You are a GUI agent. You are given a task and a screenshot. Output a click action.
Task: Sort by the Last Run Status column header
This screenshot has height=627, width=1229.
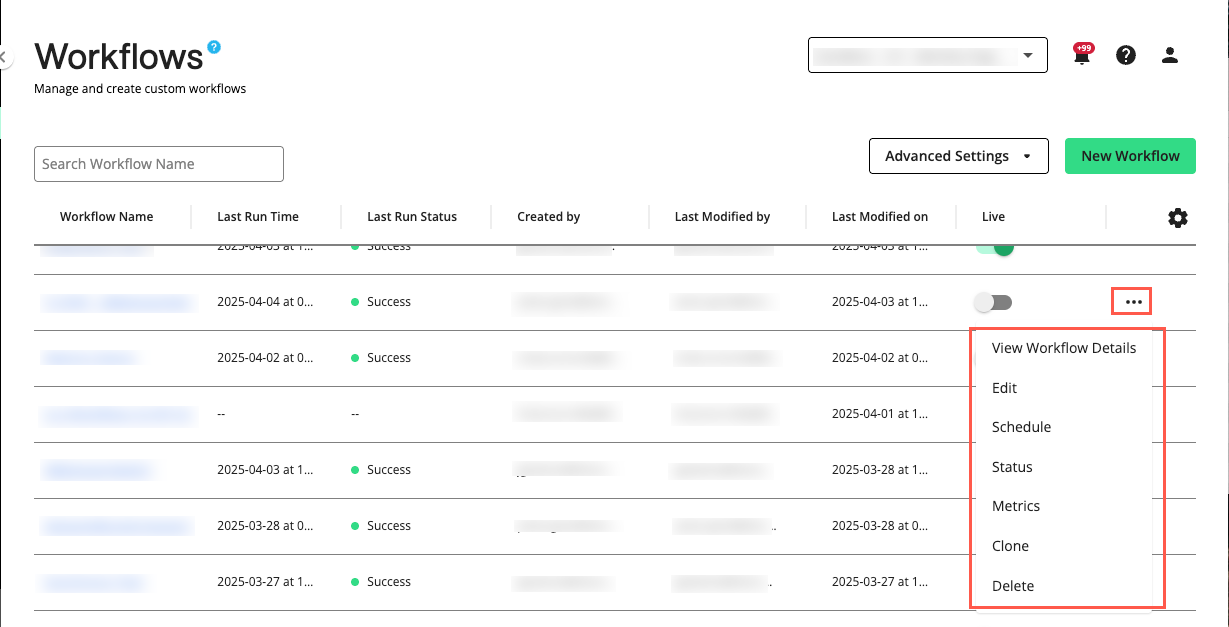(412, 217)
